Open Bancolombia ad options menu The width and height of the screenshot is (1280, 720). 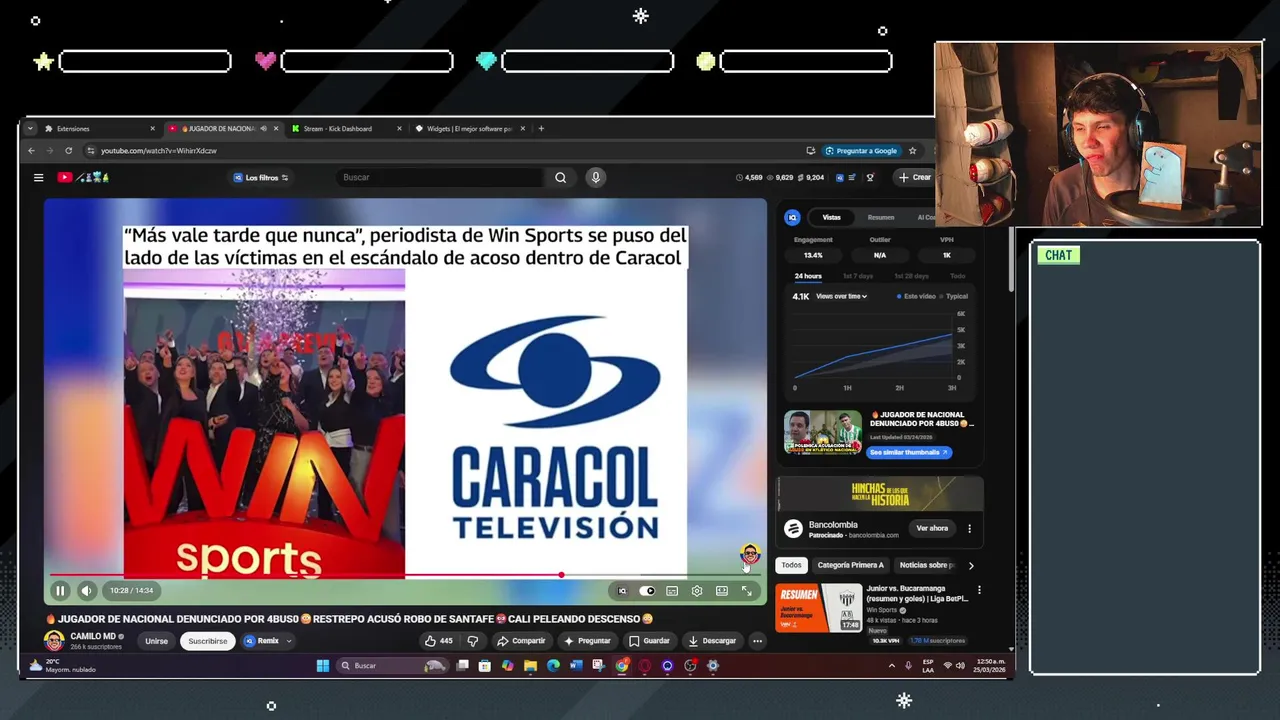[x=969, y=528]
